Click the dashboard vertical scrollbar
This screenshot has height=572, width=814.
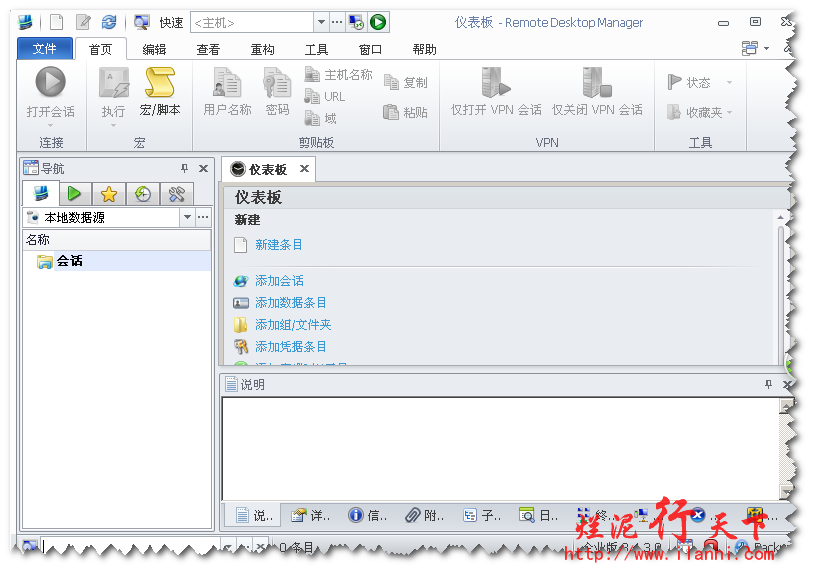(780, 291)
